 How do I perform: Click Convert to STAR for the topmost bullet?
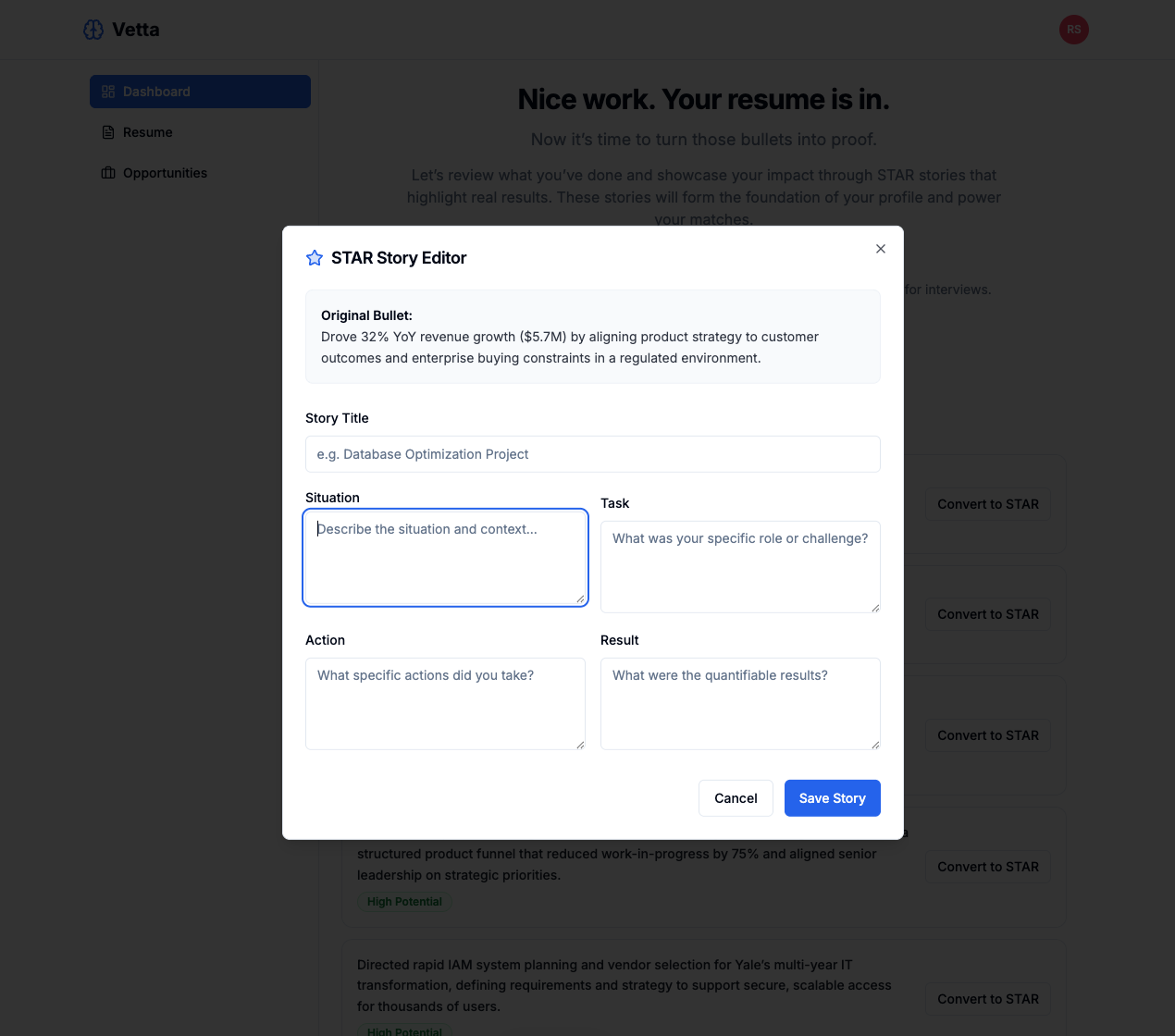[987, 504]
